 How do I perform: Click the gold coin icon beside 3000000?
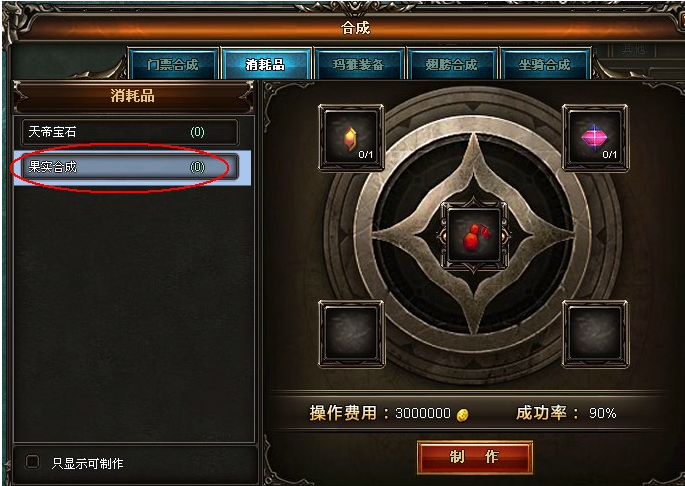462,414
